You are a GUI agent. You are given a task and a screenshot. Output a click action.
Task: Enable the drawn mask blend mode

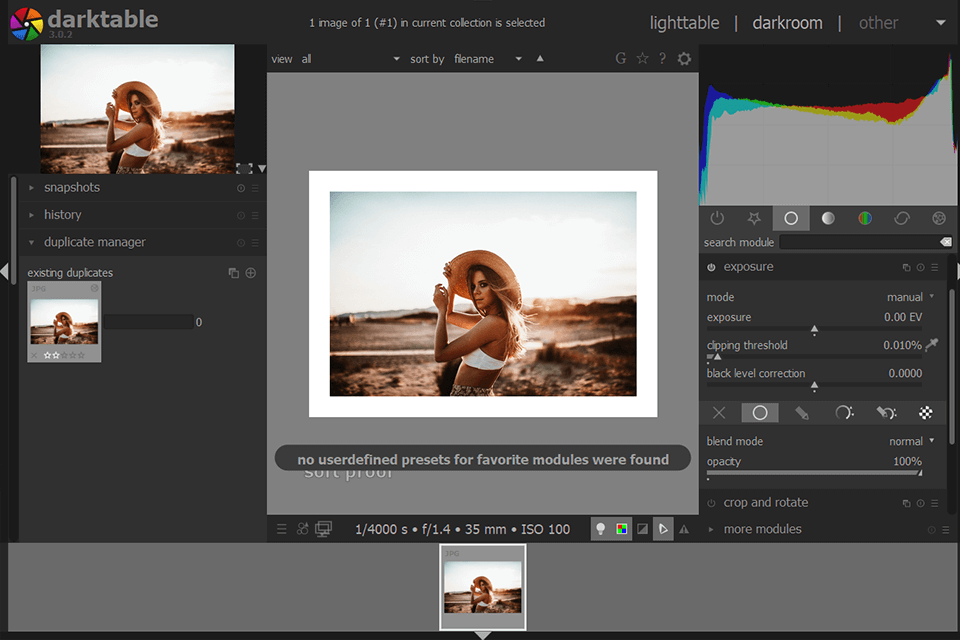[803, 412]
